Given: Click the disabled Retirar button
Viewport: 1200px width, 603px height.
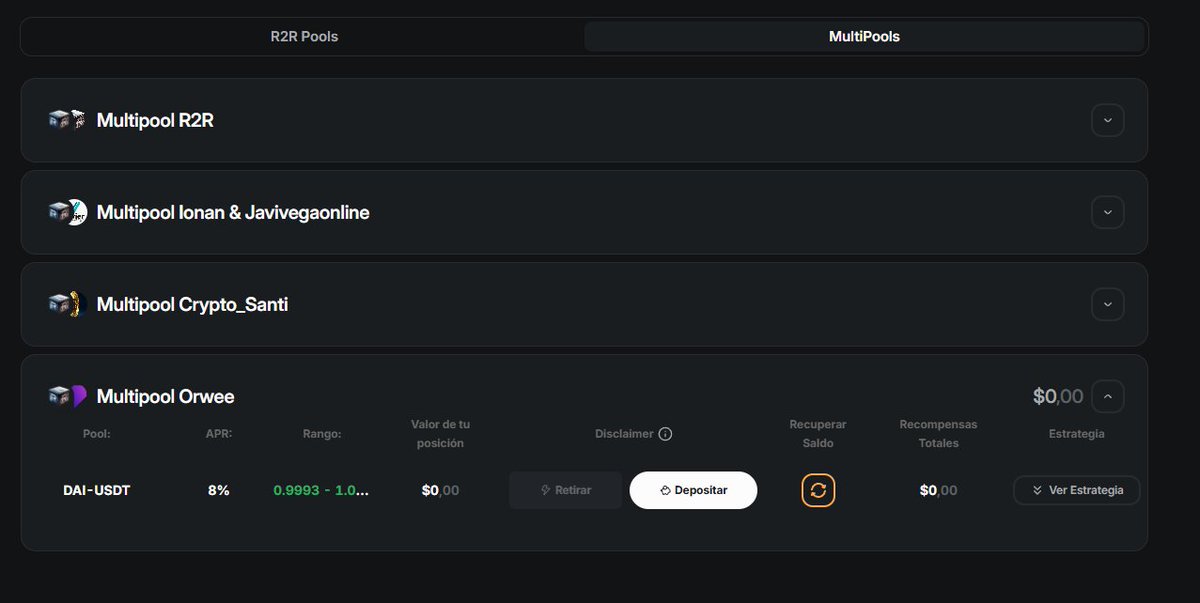Looking at the screenshot, I should [565, 490].
